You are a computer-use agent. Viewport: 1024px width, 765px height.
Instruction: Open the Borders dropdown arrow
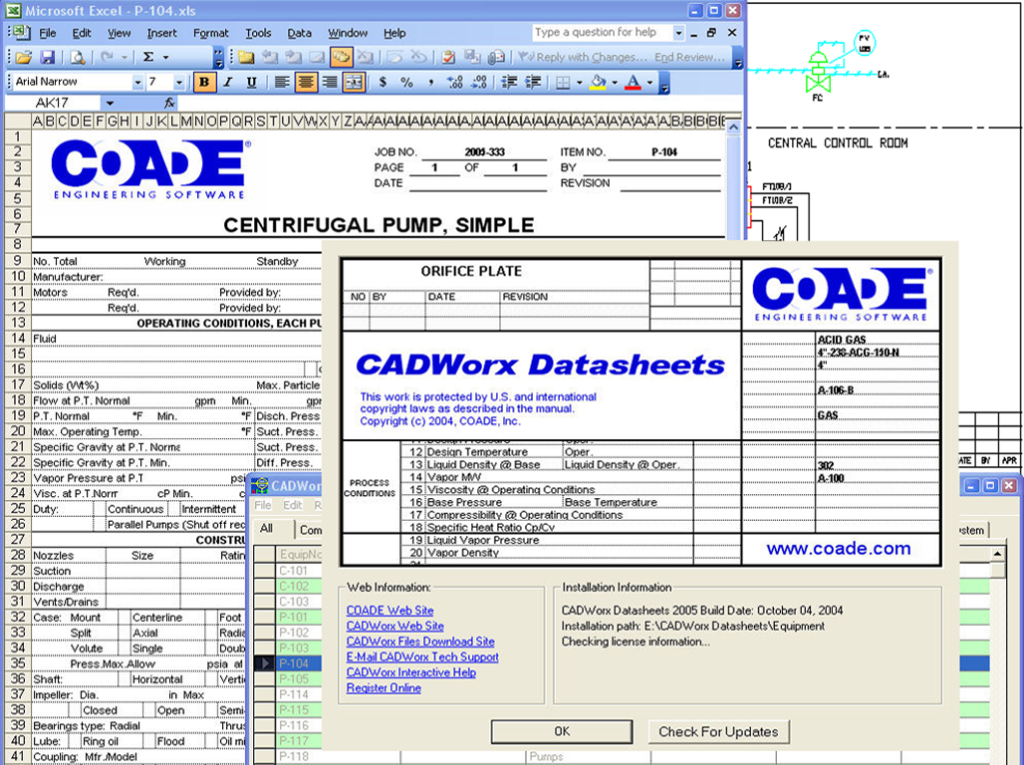pyautogui.click(x=579, y=82)
